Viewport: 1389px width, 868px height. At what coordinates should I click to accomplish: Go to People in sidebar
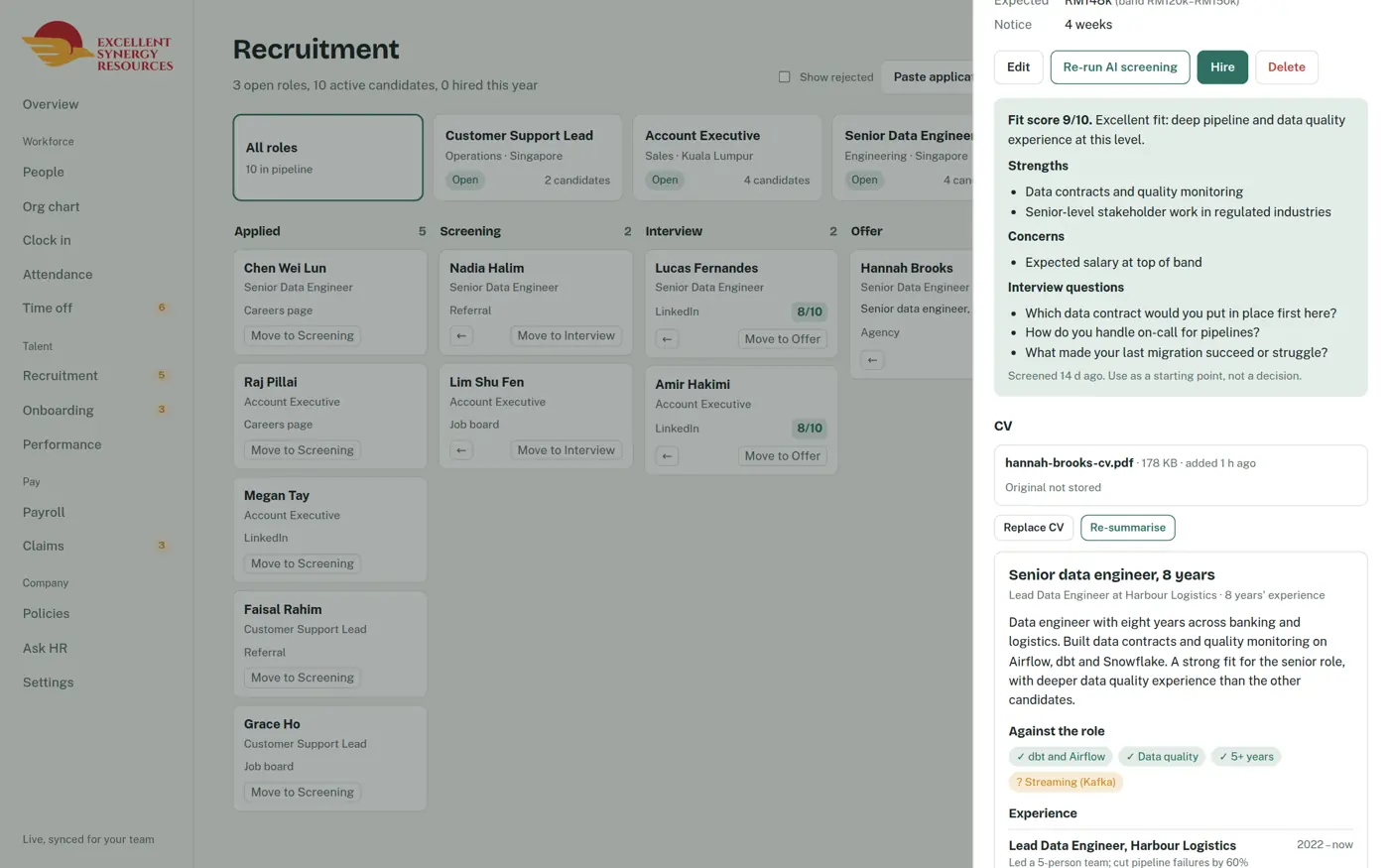coord(44,172)
